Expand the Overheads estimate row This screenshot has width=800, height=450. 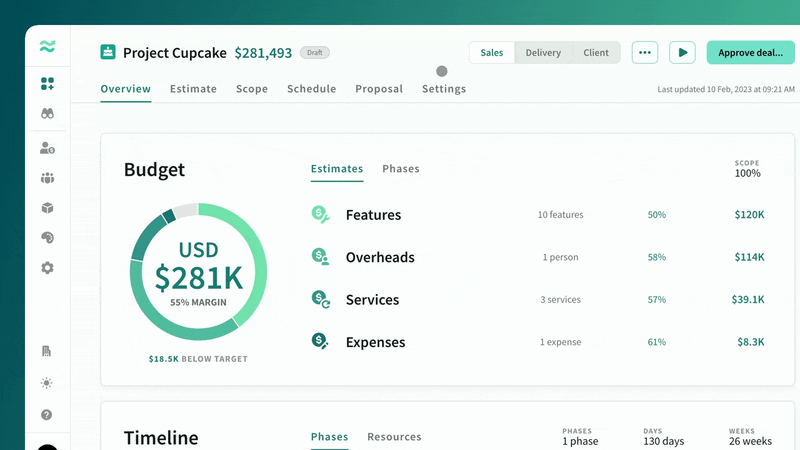(x=538, y=257)
